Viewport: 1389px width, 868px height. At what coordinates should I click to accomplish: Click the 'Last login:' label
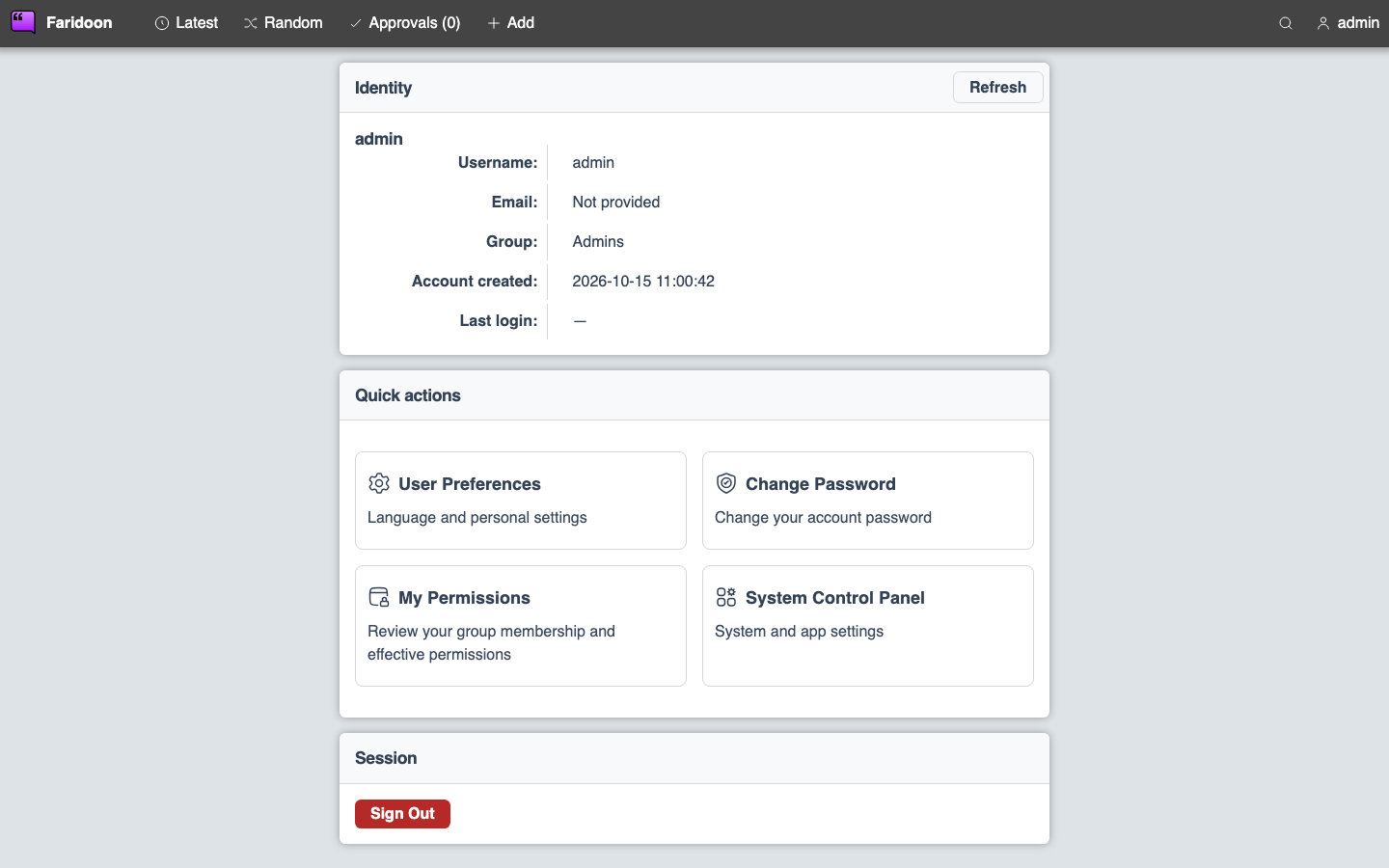(x=499, y=321)
